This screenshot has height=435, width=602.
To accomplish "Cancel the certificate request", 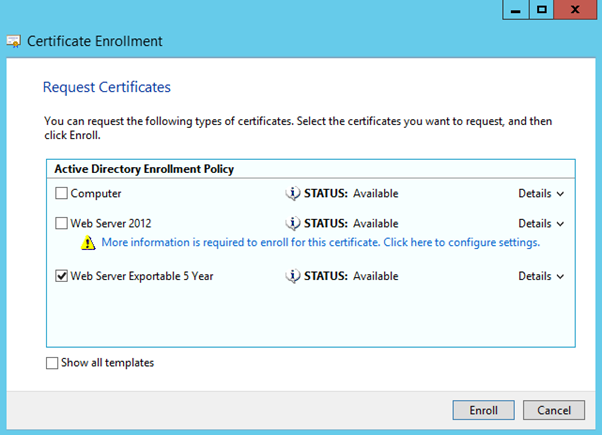I will coord(553,410).
